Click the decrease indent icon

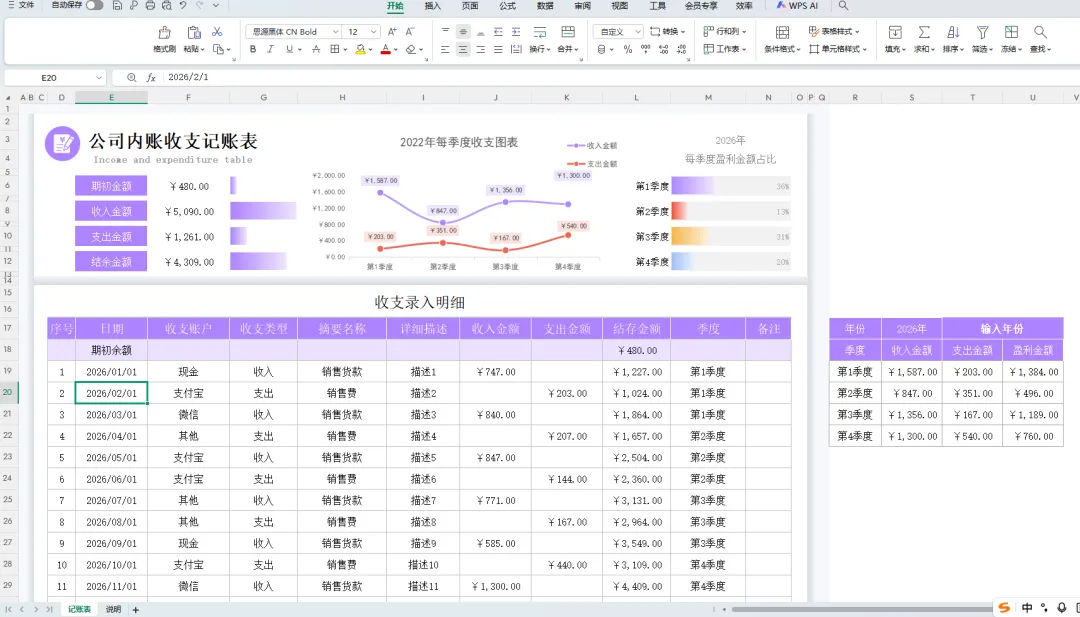(498, 32)
